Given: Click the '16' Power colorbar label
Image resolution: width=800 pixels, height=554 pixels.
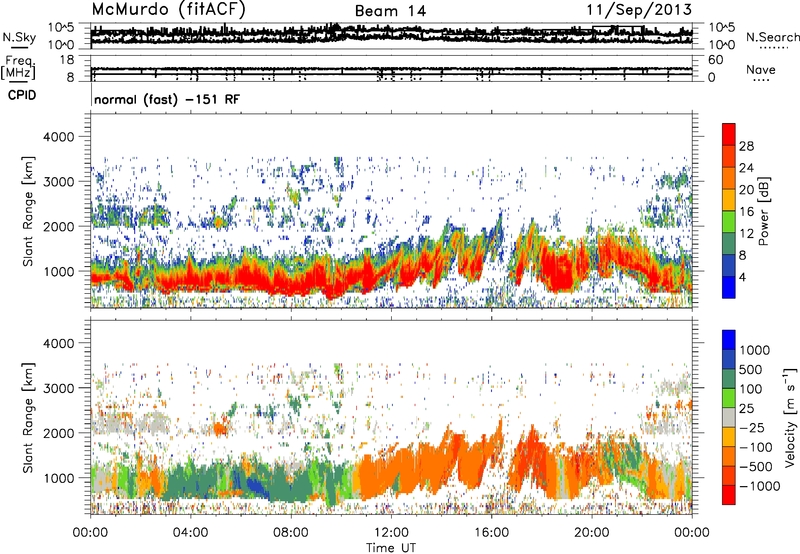Looking at the screenshot, I should point(746,212).
